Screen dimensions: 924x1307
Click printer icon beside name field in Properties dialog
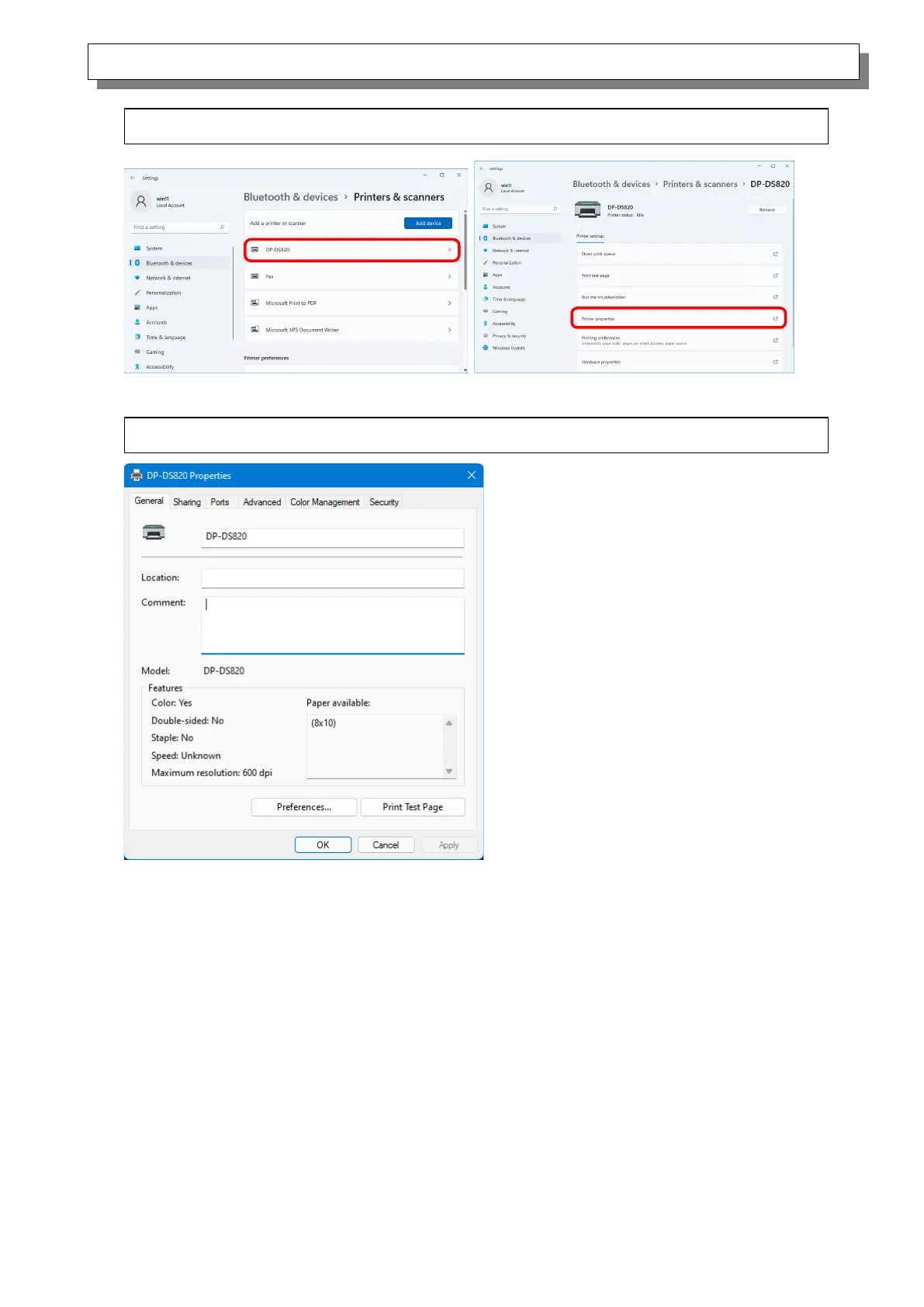(154, 532)
